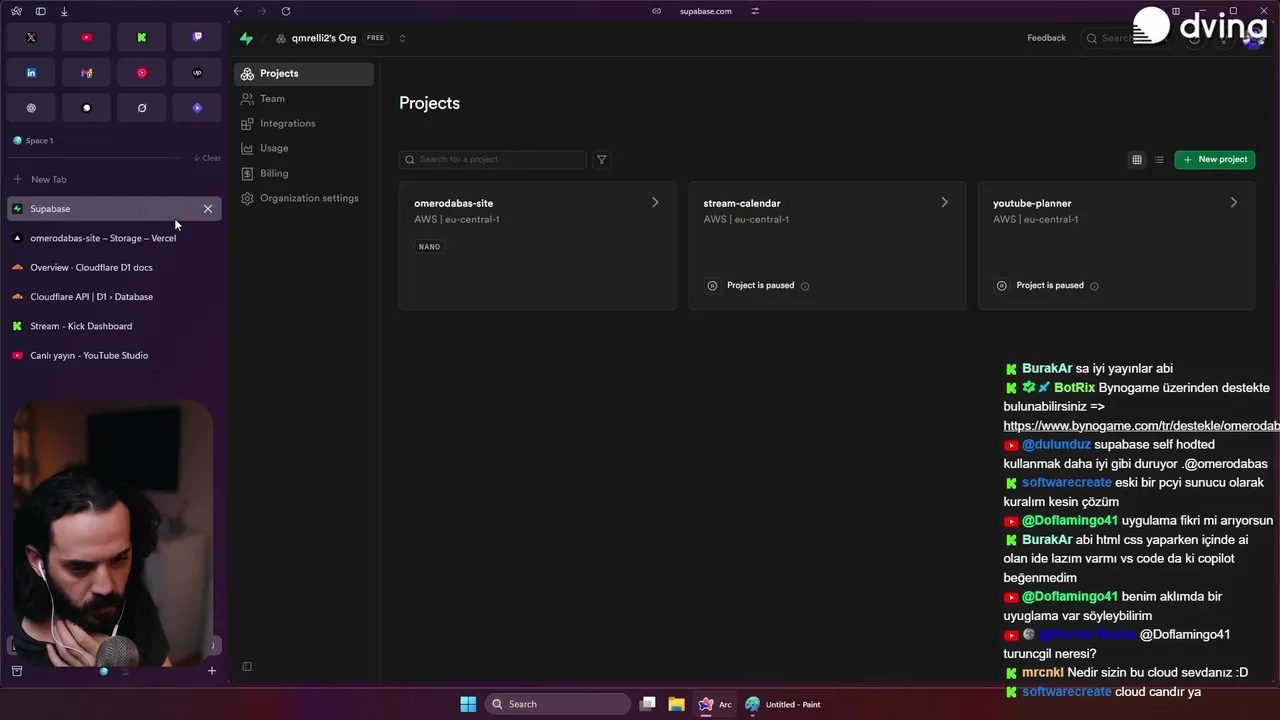The image size is (1280, 720).
Task: Expand stream-calendar project chevron
Action: click(x=944, y=202)
